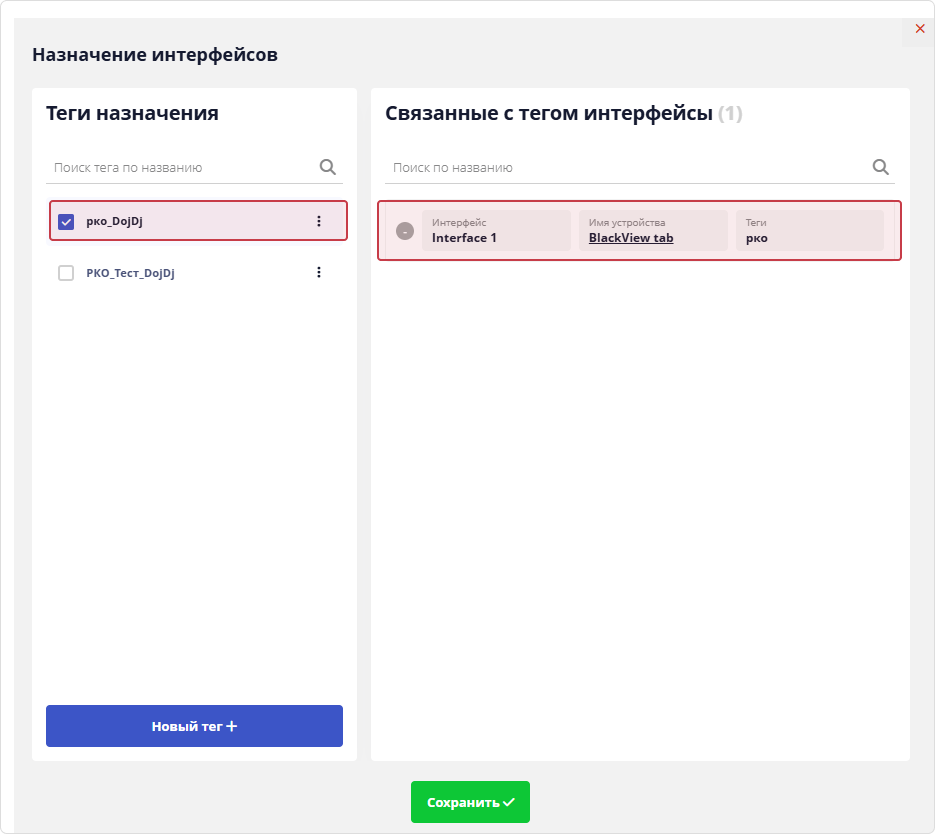Enable the РКО_Тест_DojDj checkbox
Viewport: 935px width, 834px height.
tap(66, 271)
